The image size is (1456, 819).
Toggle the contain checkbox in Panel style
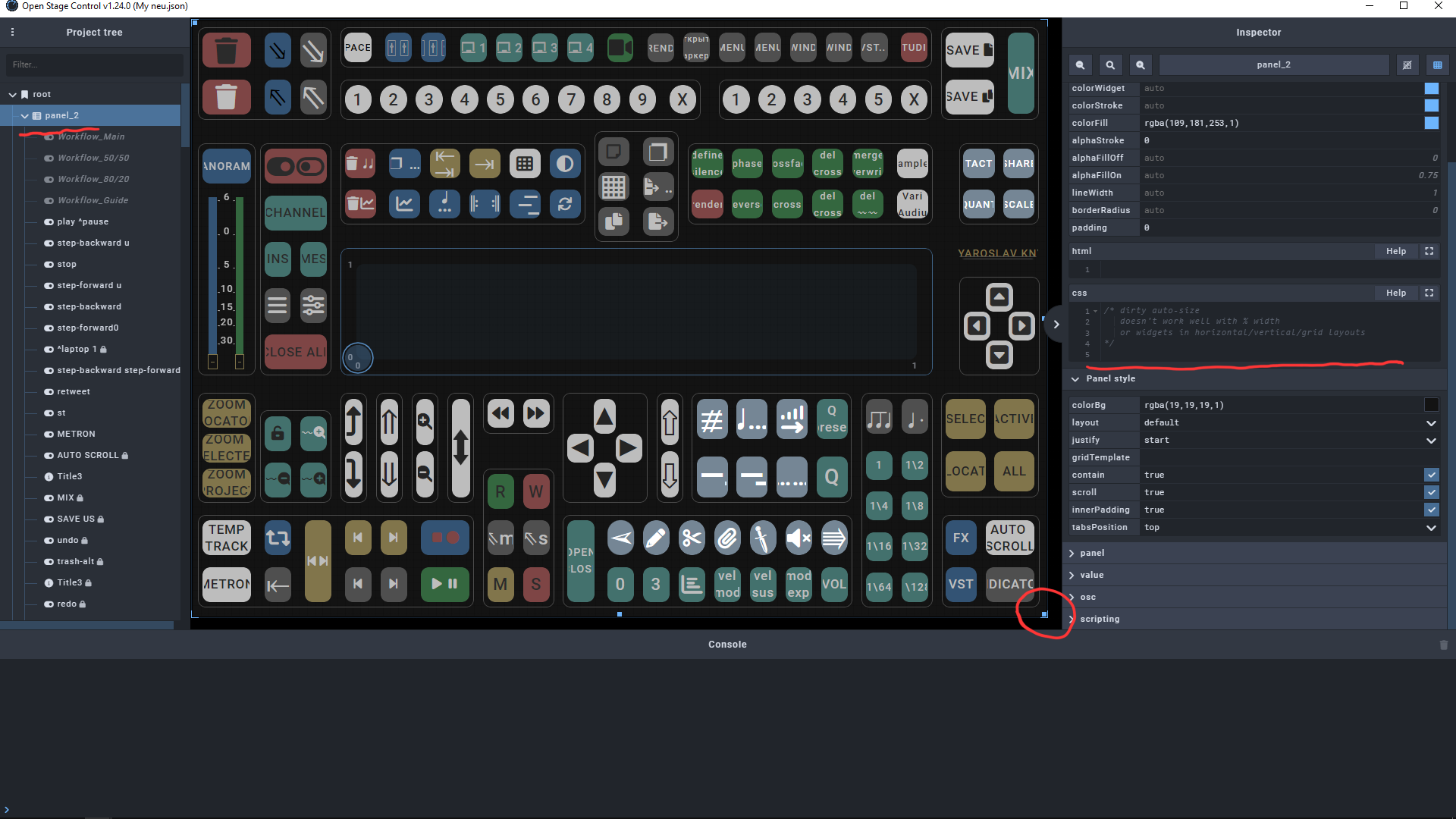[1431, 475]
